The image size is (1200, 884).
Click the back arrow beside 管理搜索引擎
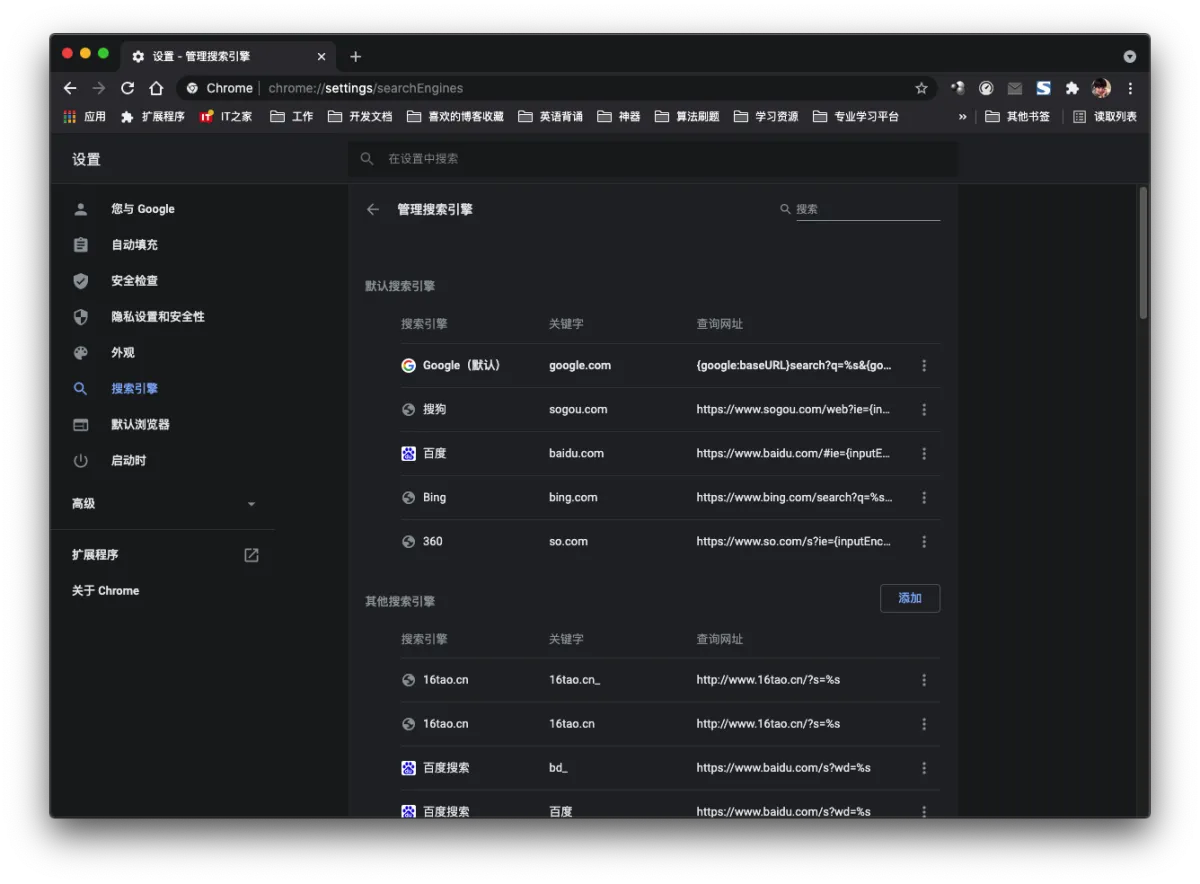coord(373,210)
